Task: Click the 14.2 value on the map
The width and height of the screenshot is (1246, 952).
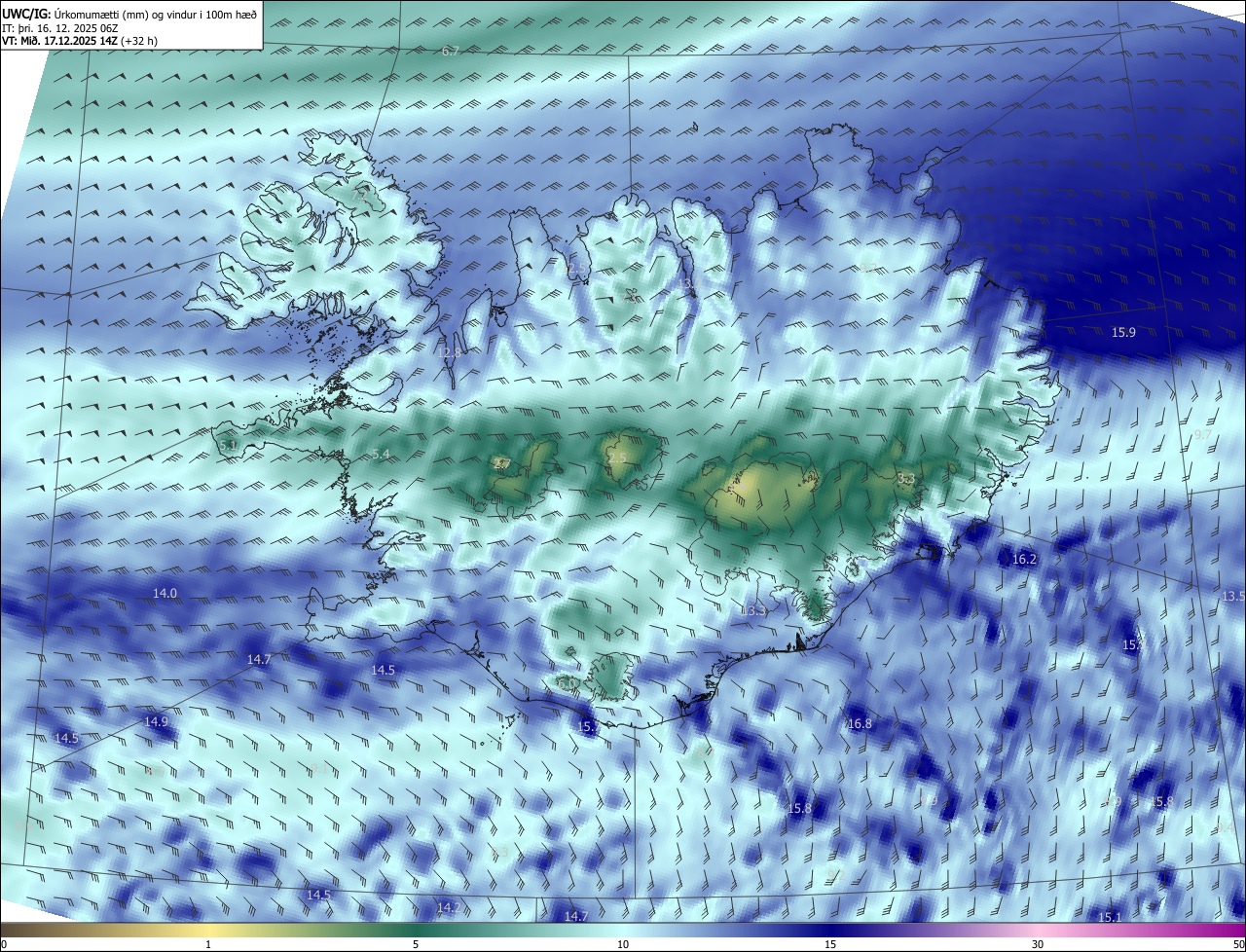Action: tap(447, 907)
